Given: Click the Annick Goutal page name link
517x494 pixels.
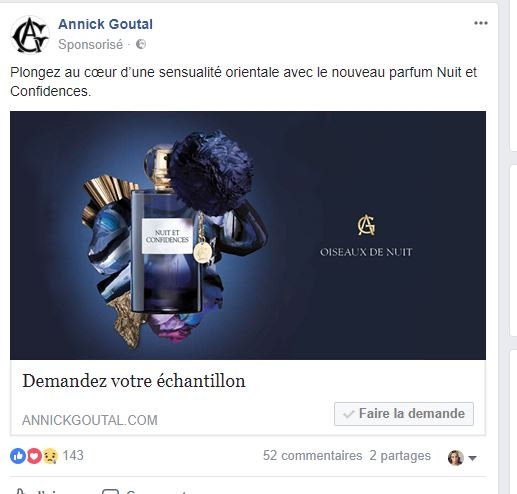Looking at the screenshot, I should [105, 24].
